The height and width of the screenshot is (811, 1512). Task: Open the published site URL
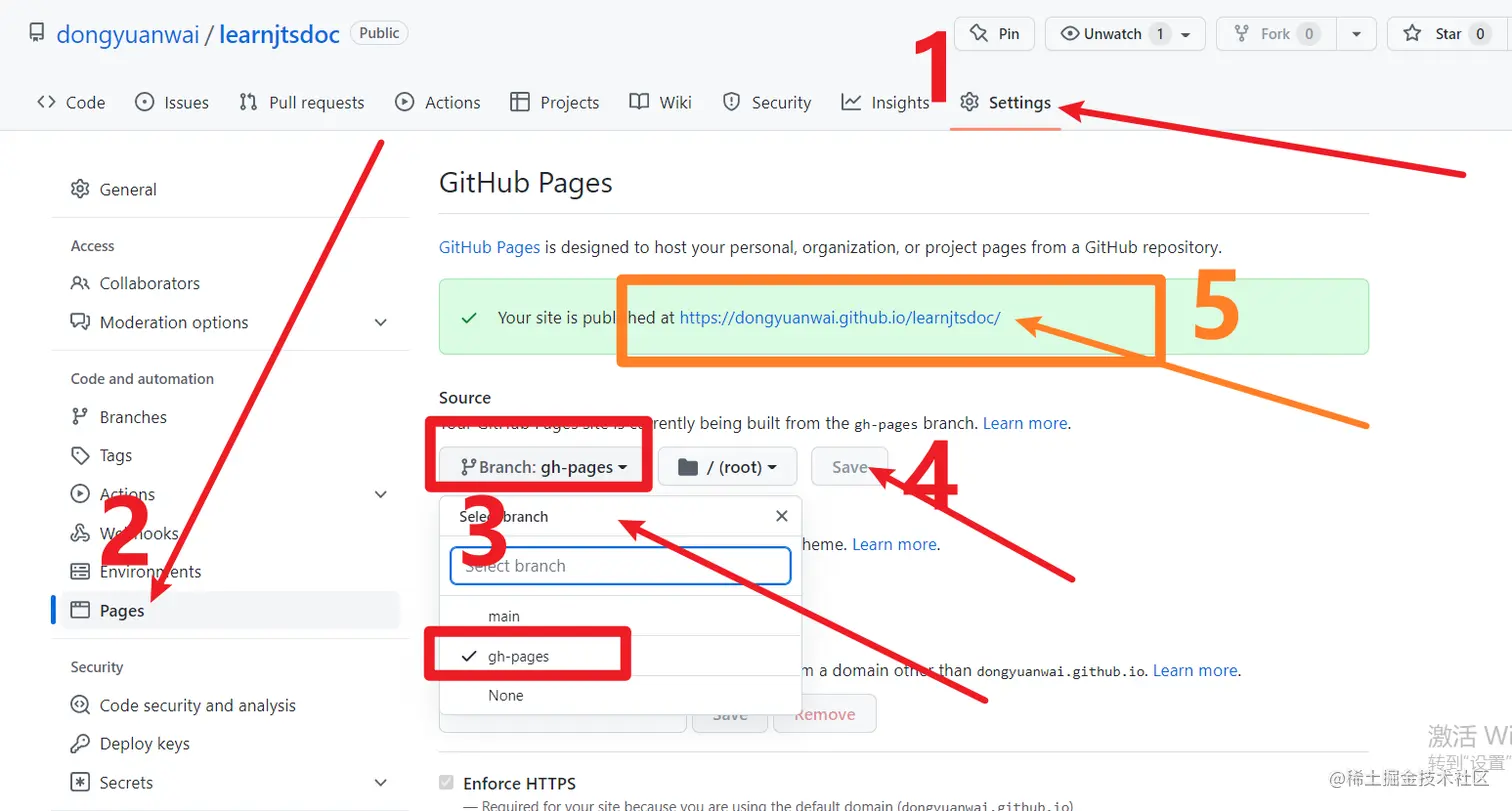tap(840, 318)
